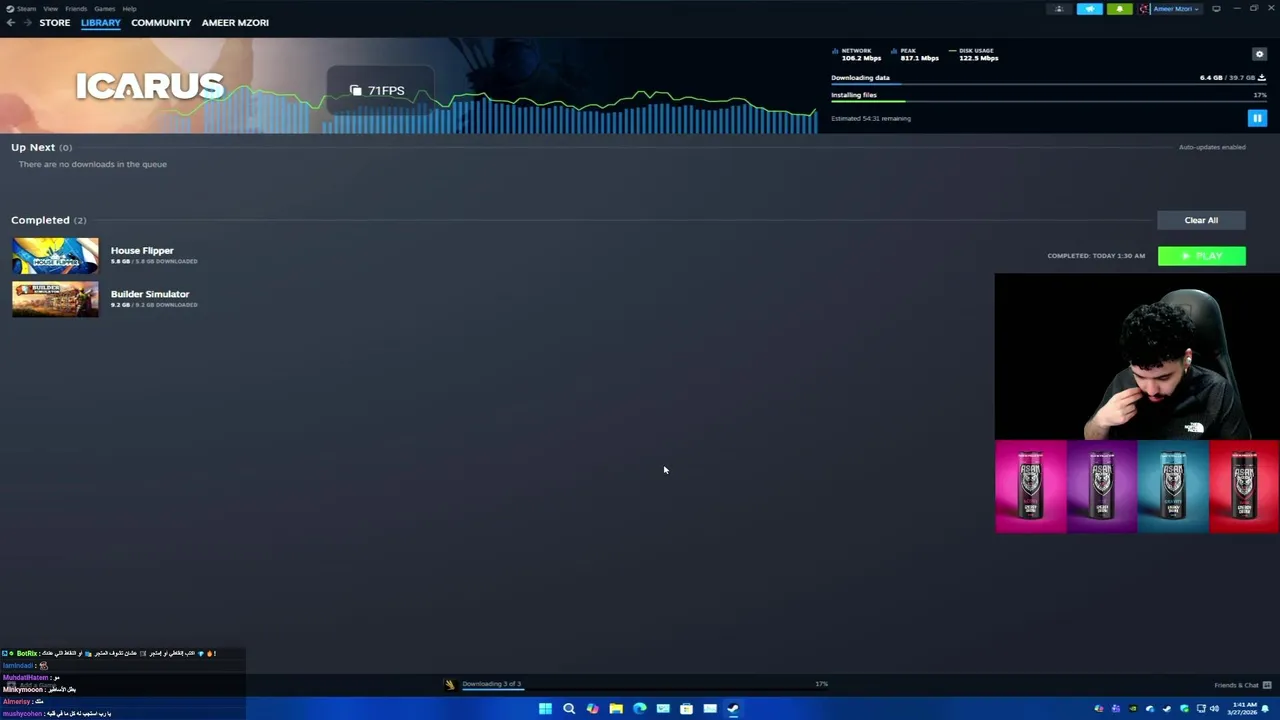Open the Friends menu
The height and width of the screenshot is (720, 1280).
76,8
